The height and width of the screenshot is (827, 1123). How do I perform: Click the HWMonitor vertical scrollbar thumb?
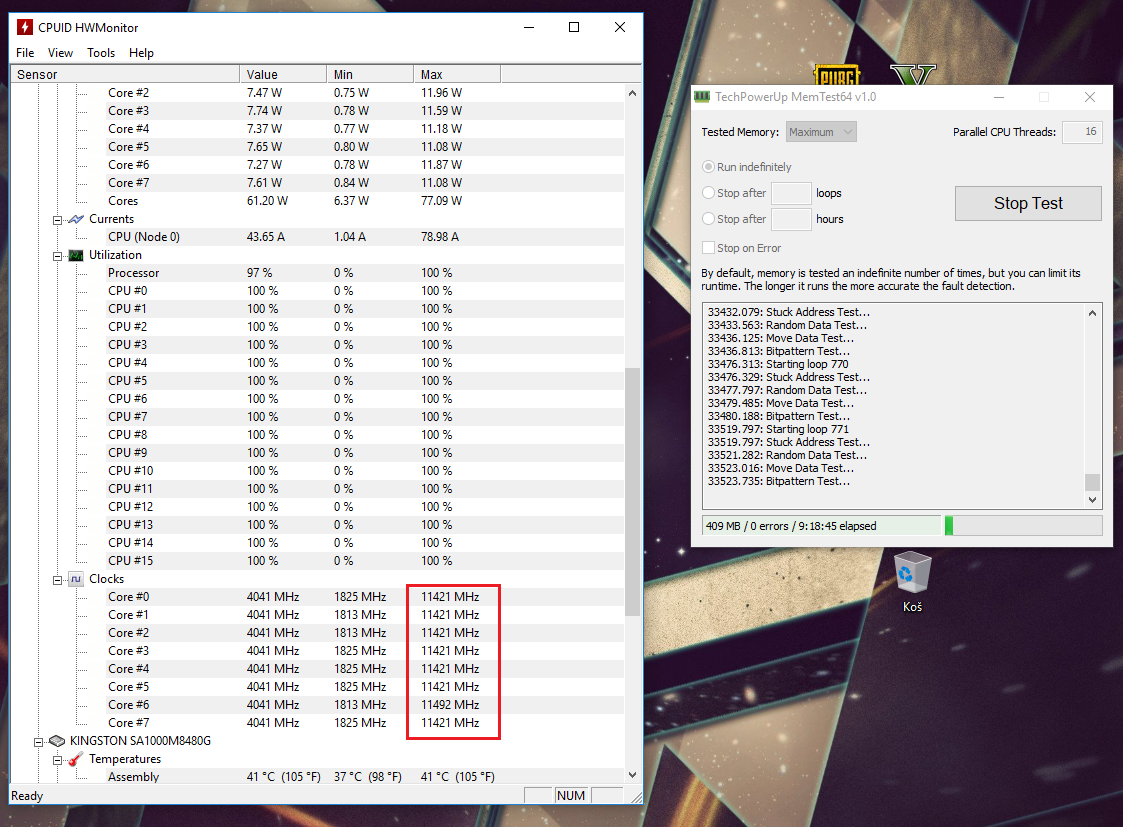click(x=632, y=492)
